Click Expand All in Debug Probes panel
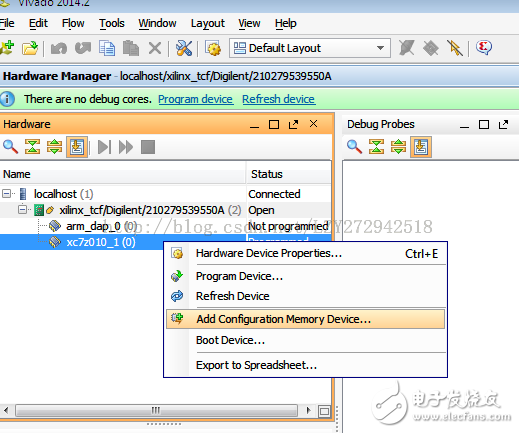The width and height of the screenshot is (519, 433). pos(399,147)
